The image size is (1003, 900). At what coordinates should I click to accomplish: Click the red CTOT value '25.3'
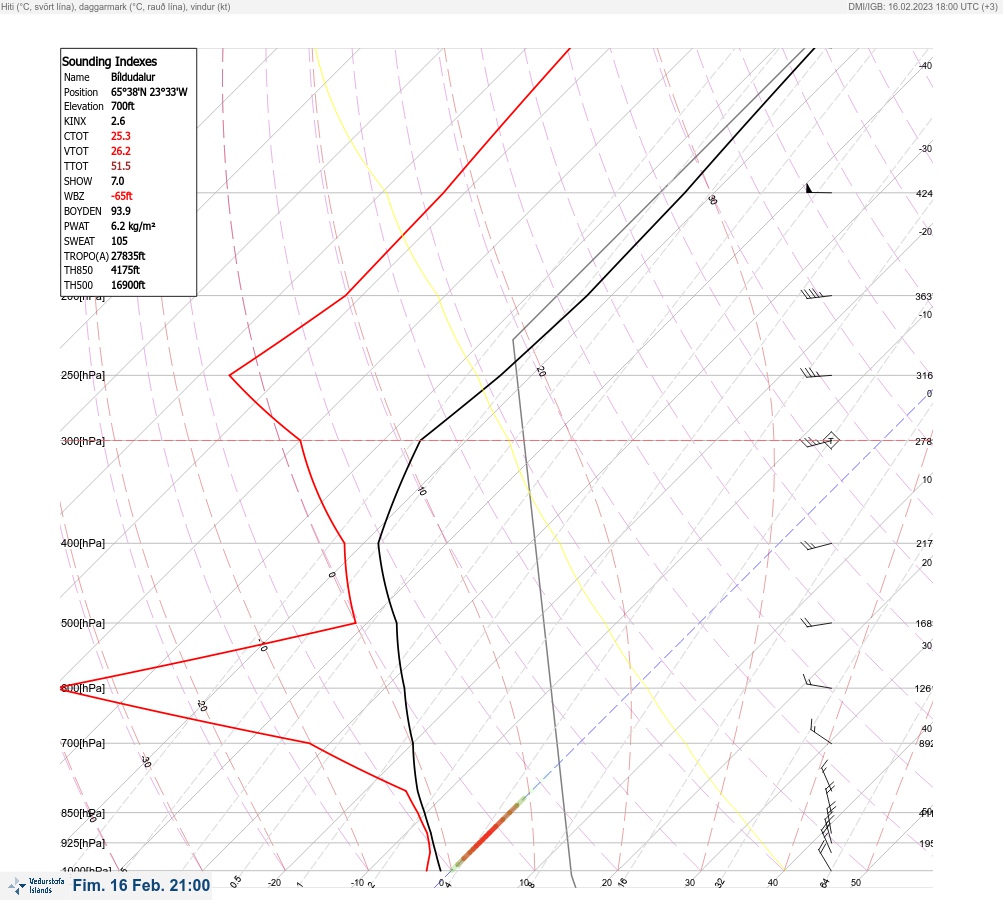tap(121, 136)
